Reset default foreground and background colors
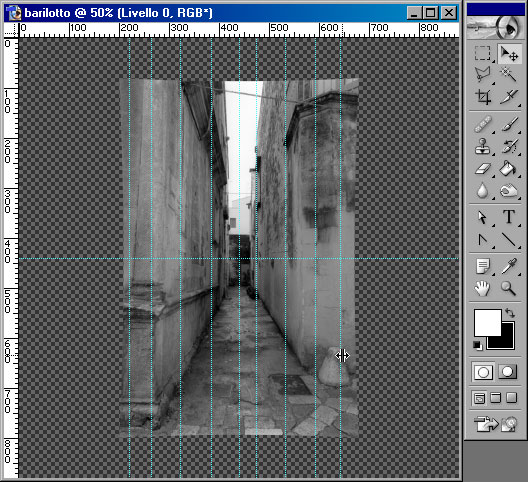The image size is (528, 482). click(477, 346)
